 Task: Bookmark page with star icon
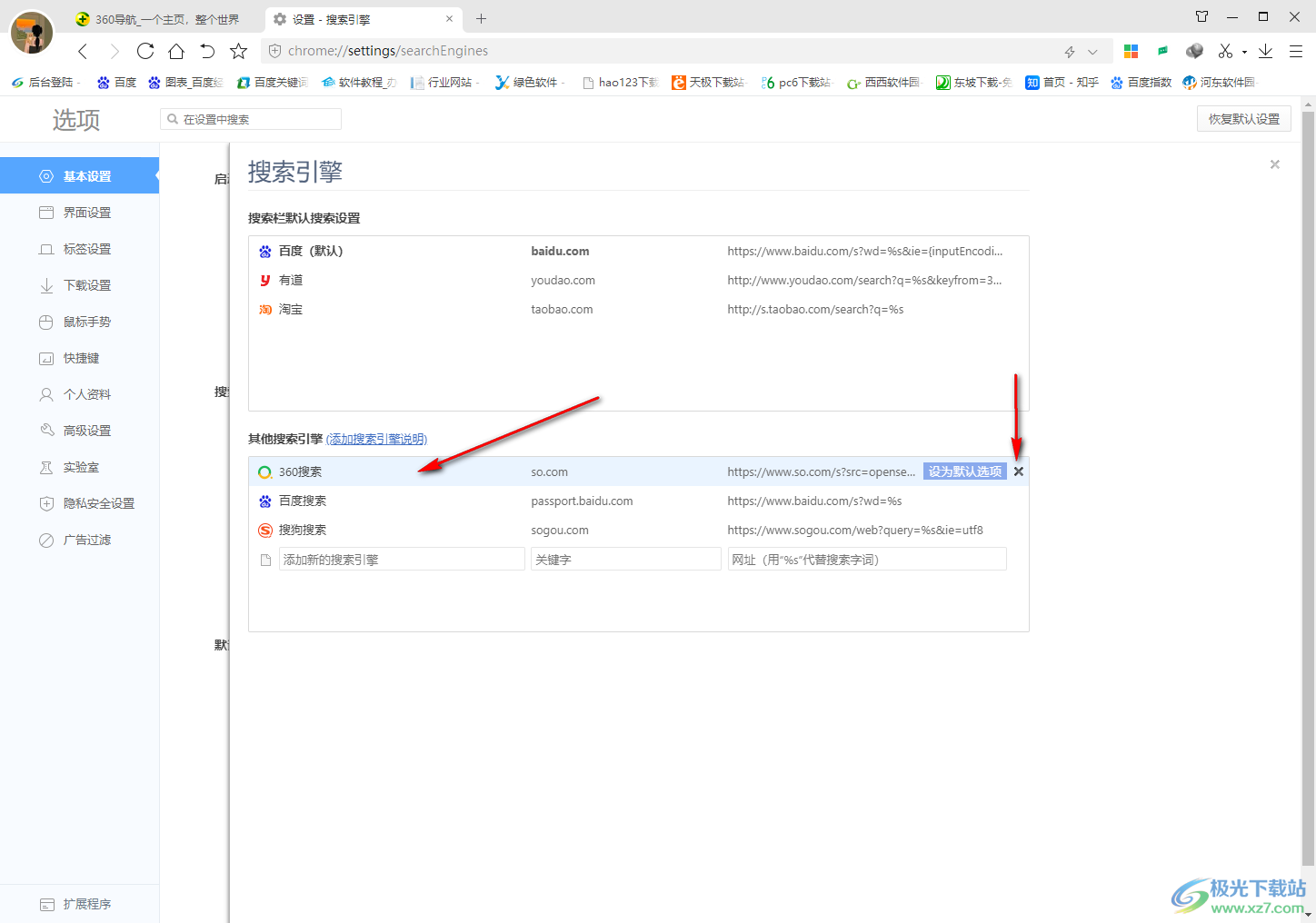238,51
